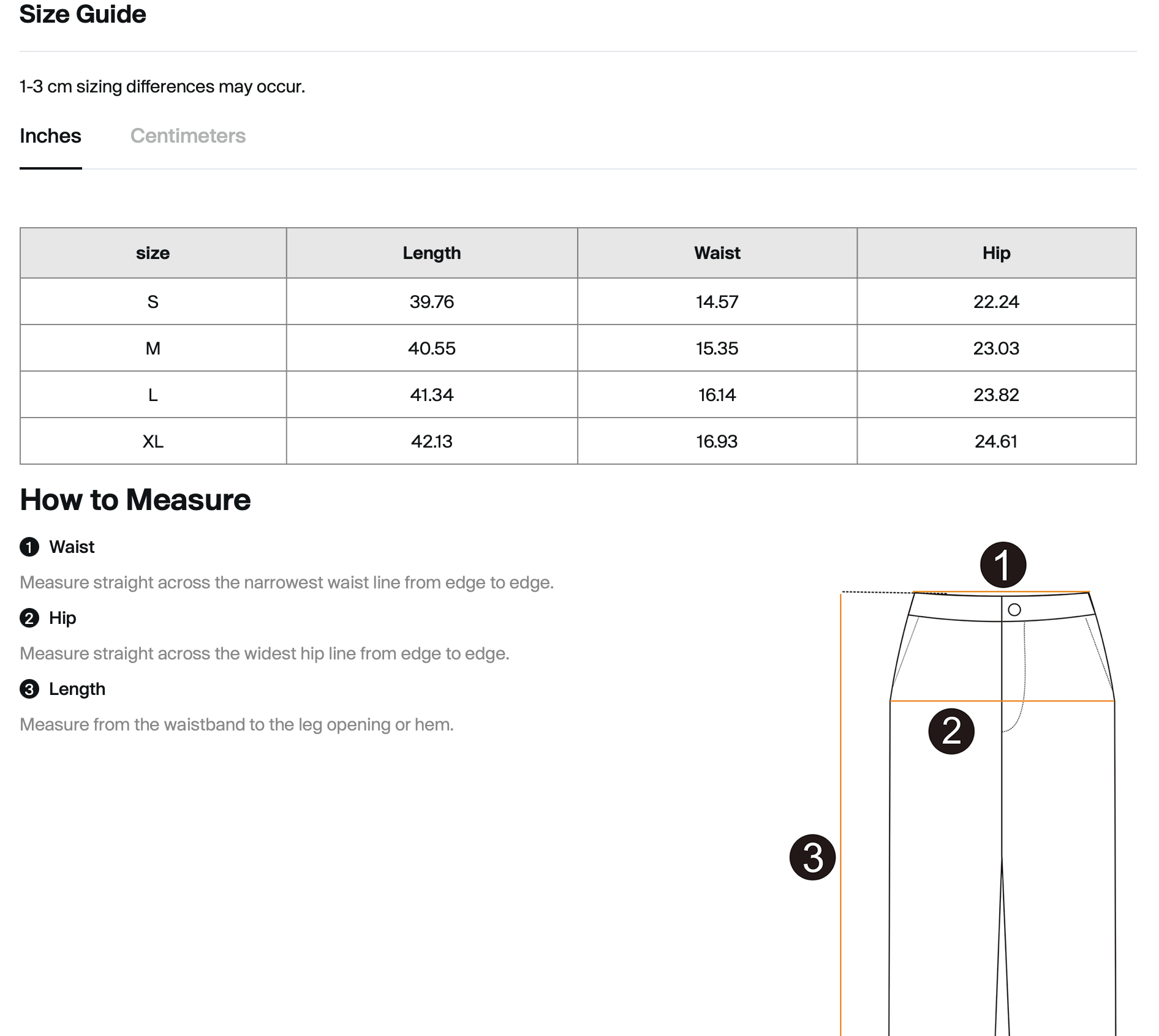Click the large circle 3 beside pants diagram
This screenshot has width=1159, height=1036.
point(812,857)
